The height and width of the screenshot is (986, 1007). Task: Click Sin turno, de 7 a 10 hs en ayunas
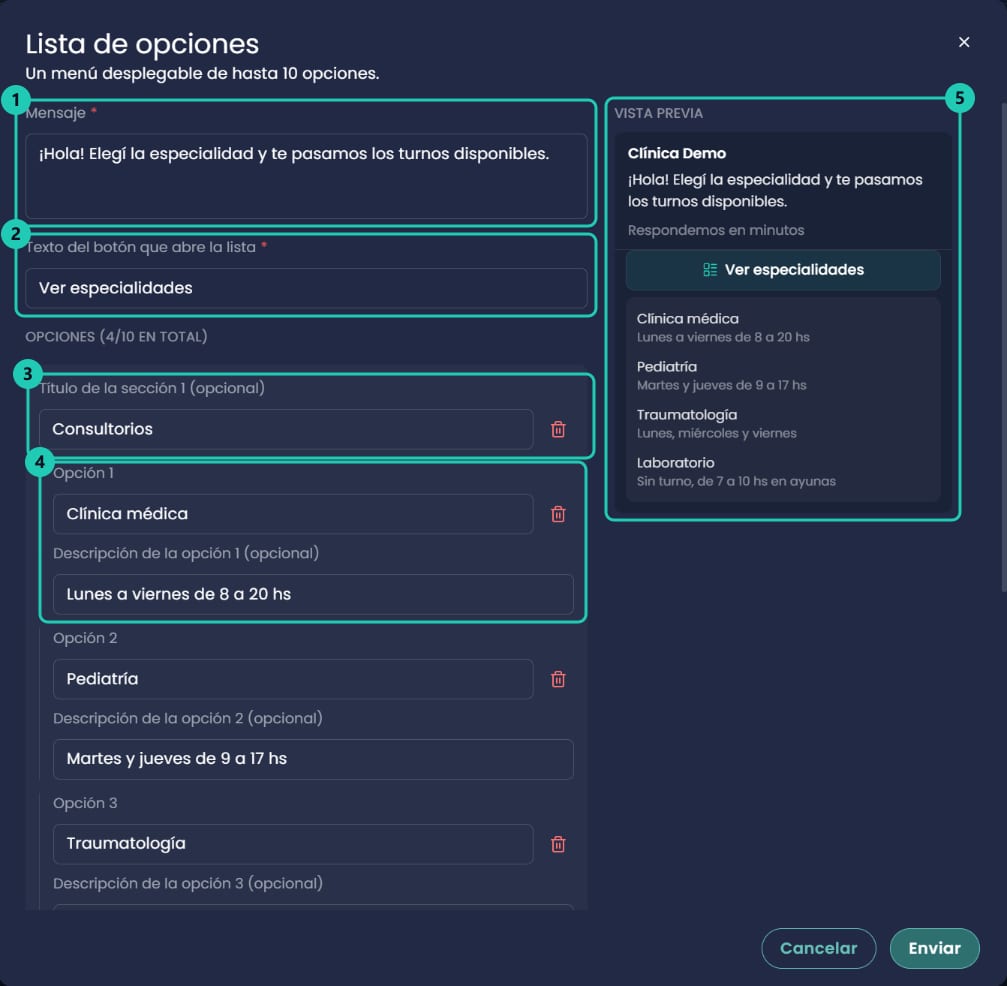736,481
